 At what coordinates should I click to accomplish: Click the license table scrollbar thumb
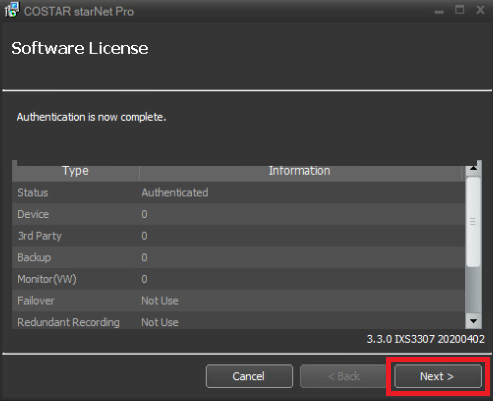[x=473, y=222]
